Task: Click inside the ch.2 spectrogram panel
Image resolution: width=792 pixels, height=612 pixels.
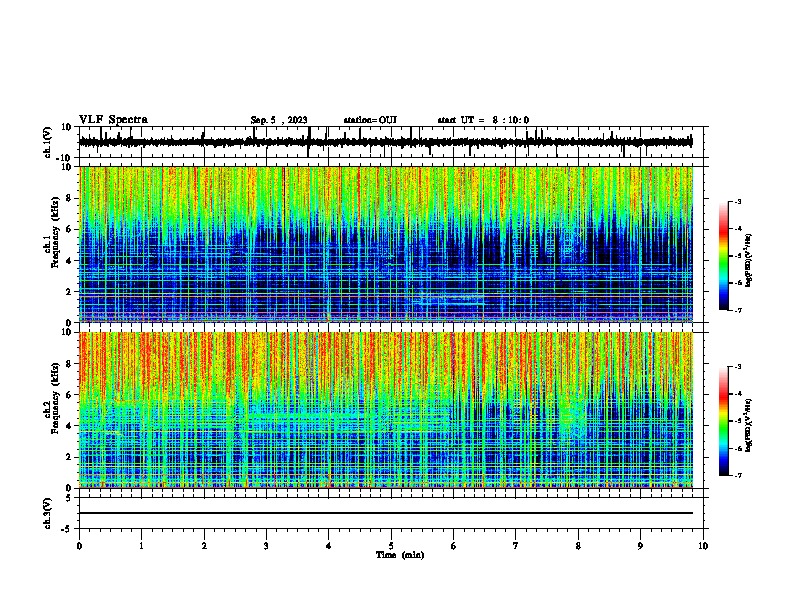Action: pyautogui.click(x=386, y=410)
